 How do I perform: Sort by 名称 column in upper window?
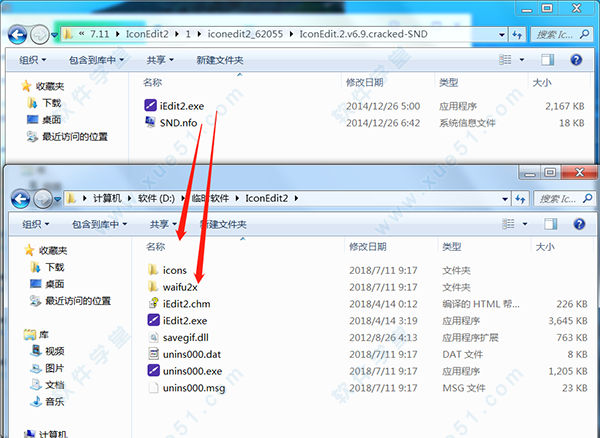point(153,82)
